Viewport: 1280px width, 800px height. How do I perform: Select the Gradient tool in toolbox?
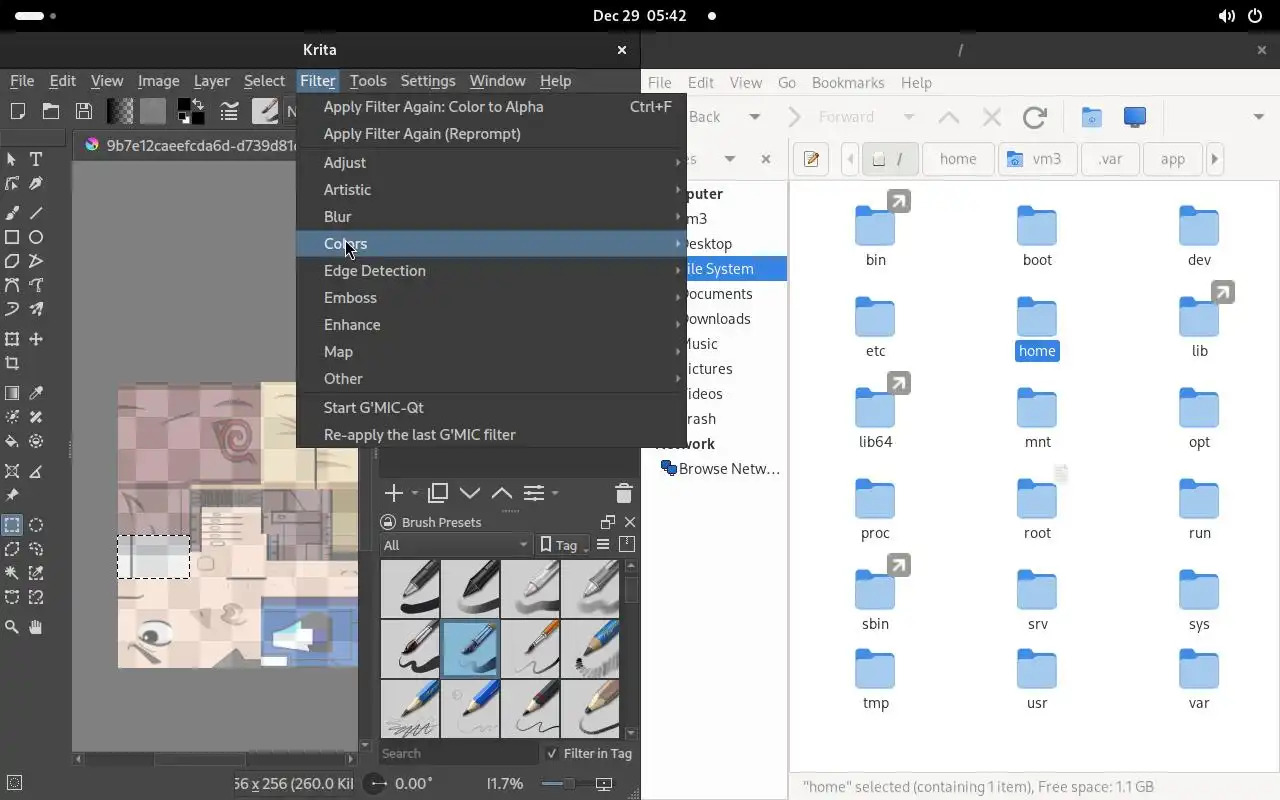(12, 393)
